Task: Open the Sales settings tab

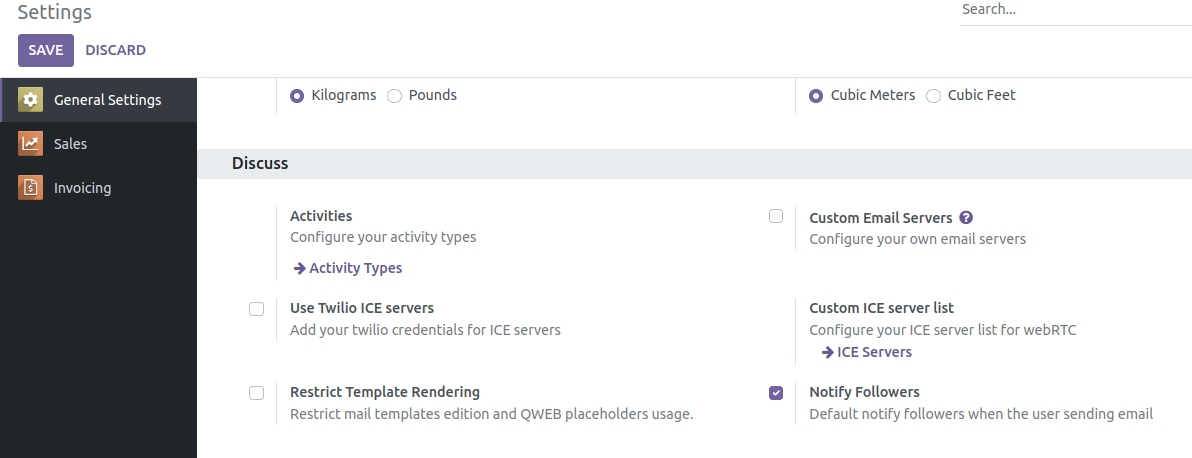Action: 70,144
